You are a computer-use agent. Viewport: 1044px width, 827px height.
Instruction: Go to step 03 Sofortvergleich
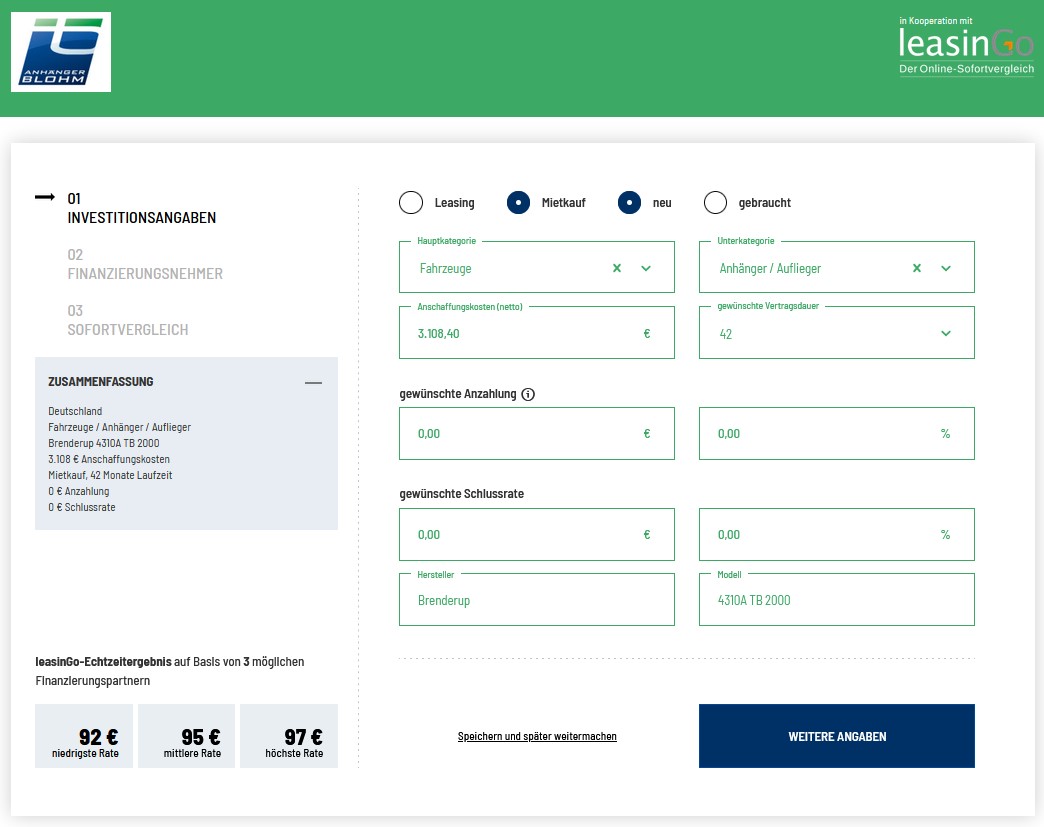coord(127,320)
